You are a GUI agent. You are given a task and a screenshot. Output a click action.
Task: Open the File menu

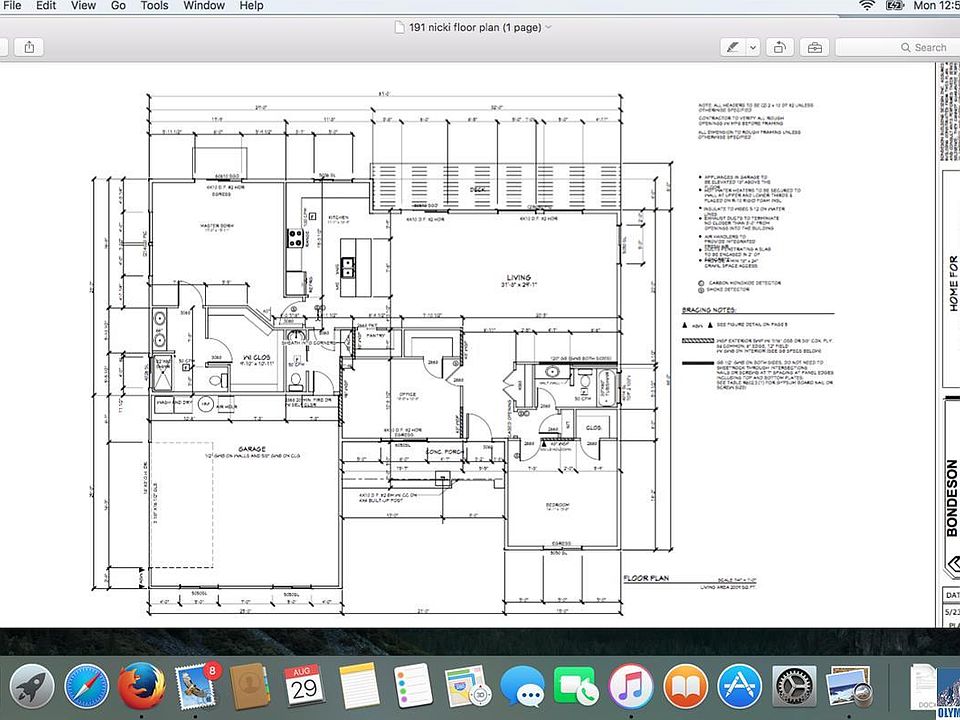click(x=12, y=6)
